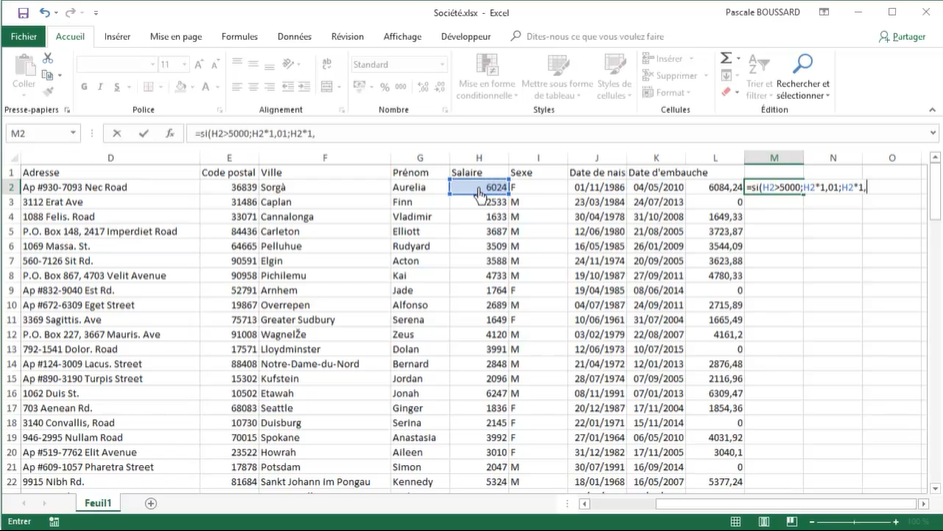The image size is (943, 531).
Task: Switch to Page Layout view in status bar
Action: point(764,521)
